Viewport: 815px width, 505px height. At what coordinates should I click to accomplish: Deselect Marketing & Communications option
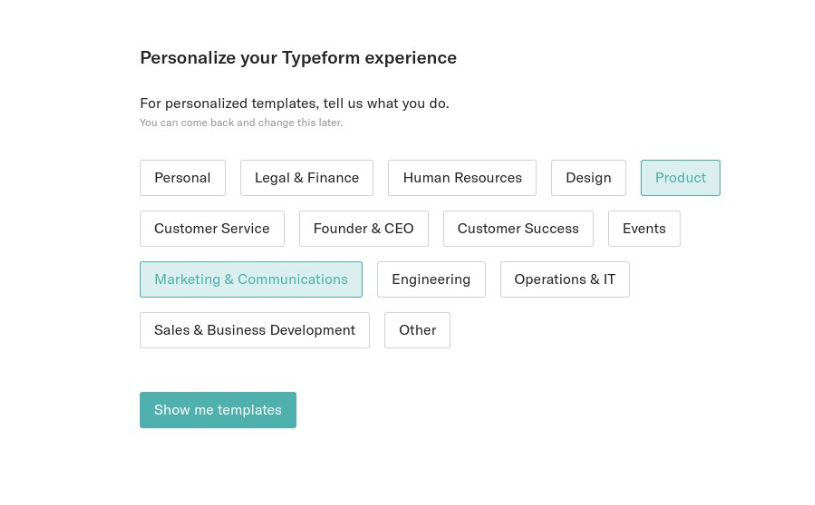coord(251,280)
